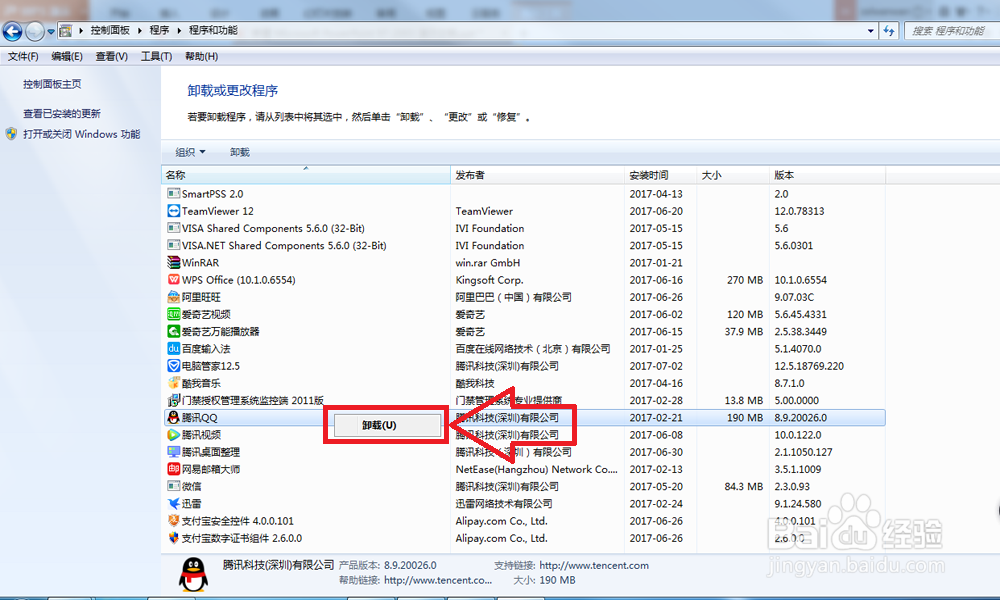Click the refresh button beside address bar
This screenshot has width=1000, height=600.
tap(889, 31)
